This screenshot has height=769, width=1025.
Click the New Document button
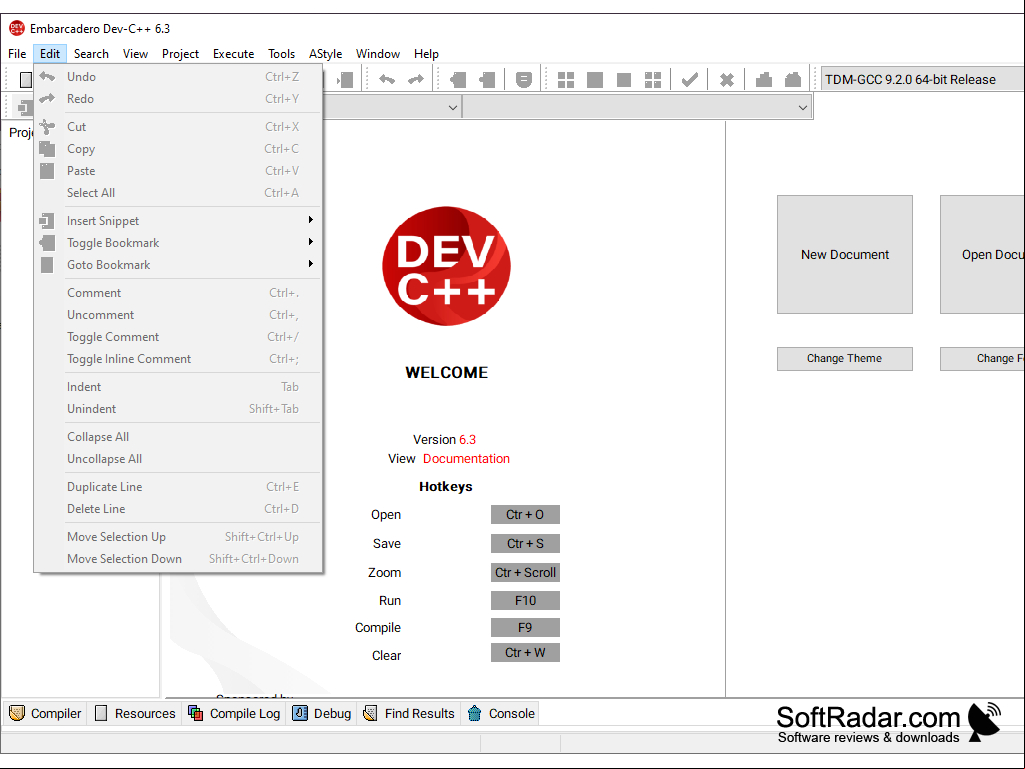pyautogui.click(x=845, y=254)
